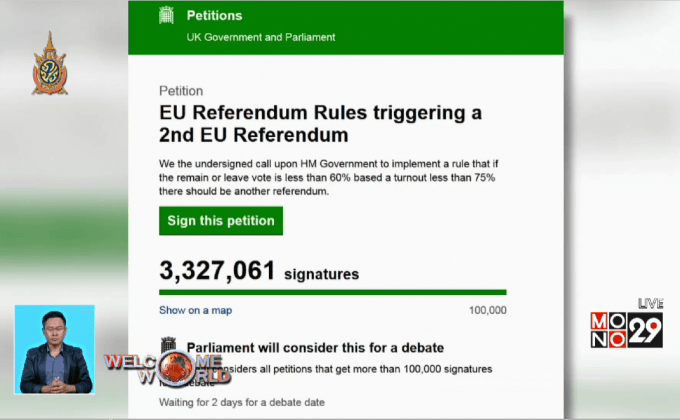This screenshot has width=680, height=420.
Task: Click the EU Referendum Rules petition title
Action: tap(320, 124)
